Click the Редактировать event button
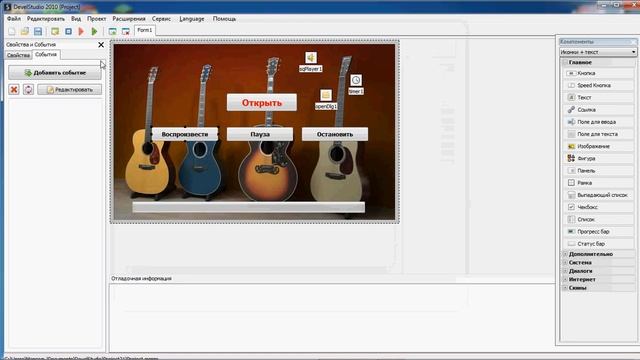 click(x=70, y=89)
